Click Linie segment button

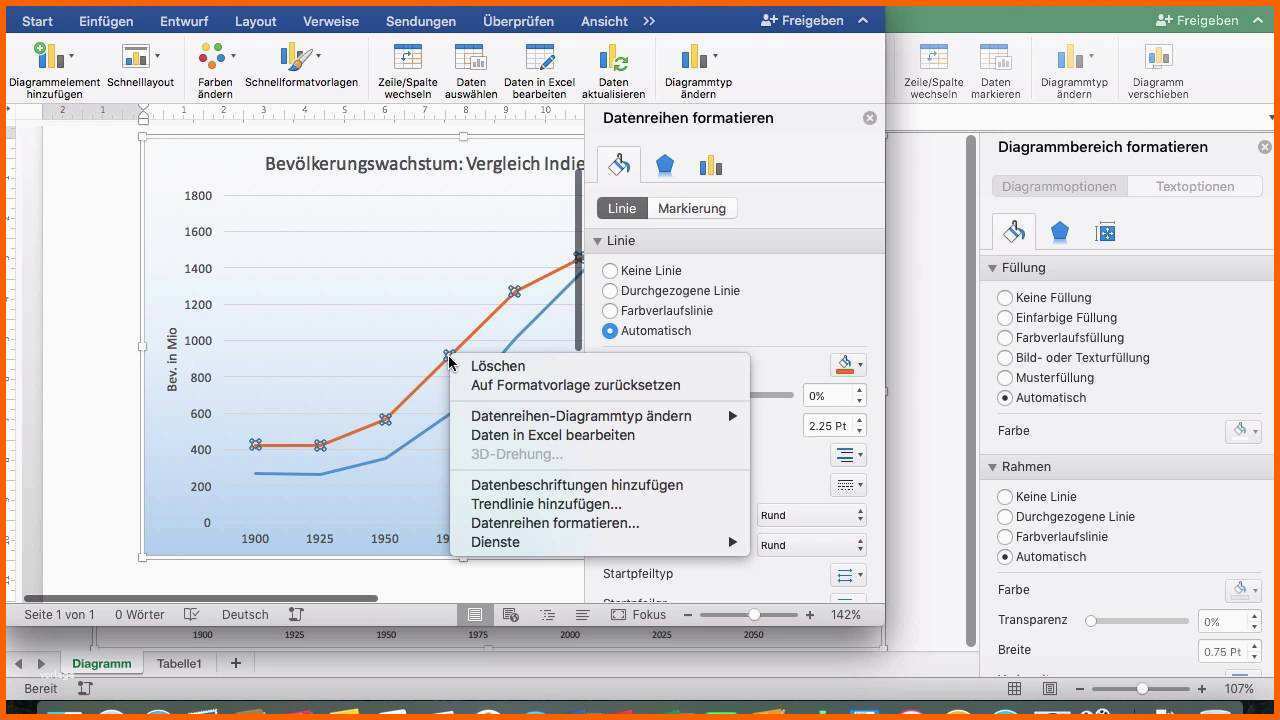(622, 208)
